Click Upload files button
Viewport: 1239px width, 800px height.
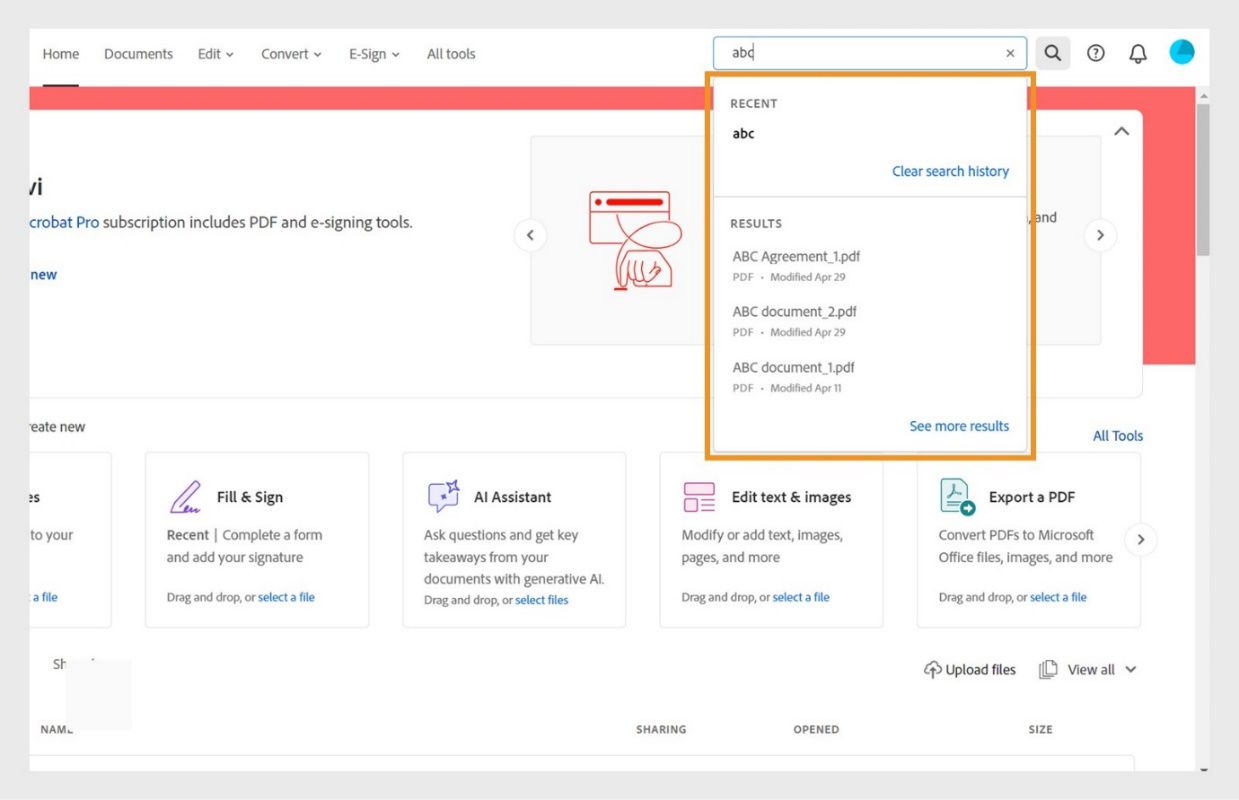pos(970,670)
